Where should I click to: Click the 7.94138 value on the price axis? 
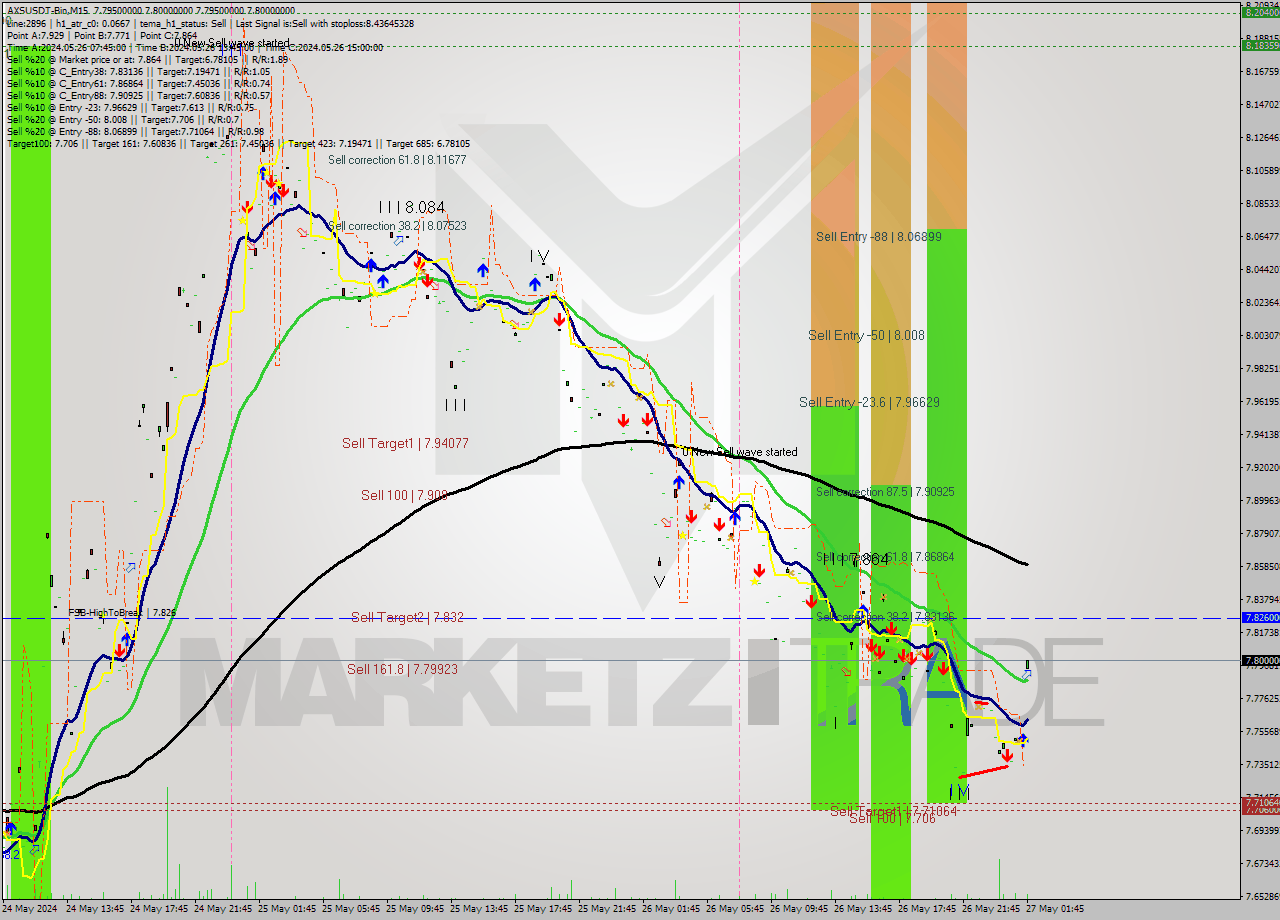click(1262, 434)
